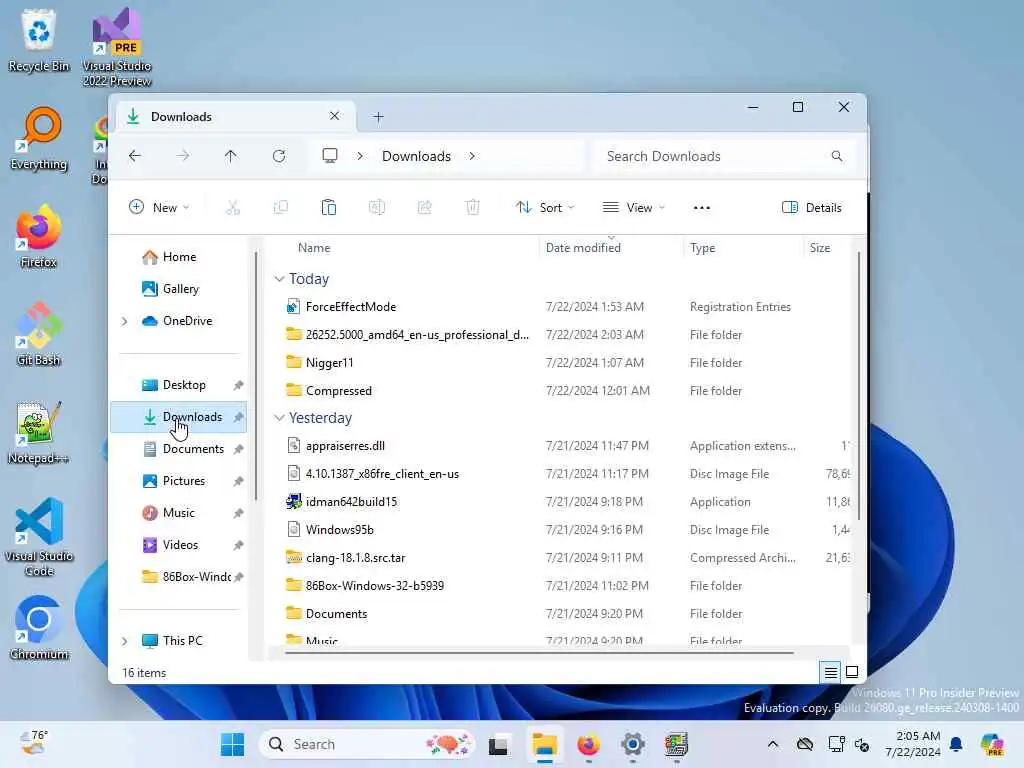Click the Share icon in toolbar

pos(424,208)
